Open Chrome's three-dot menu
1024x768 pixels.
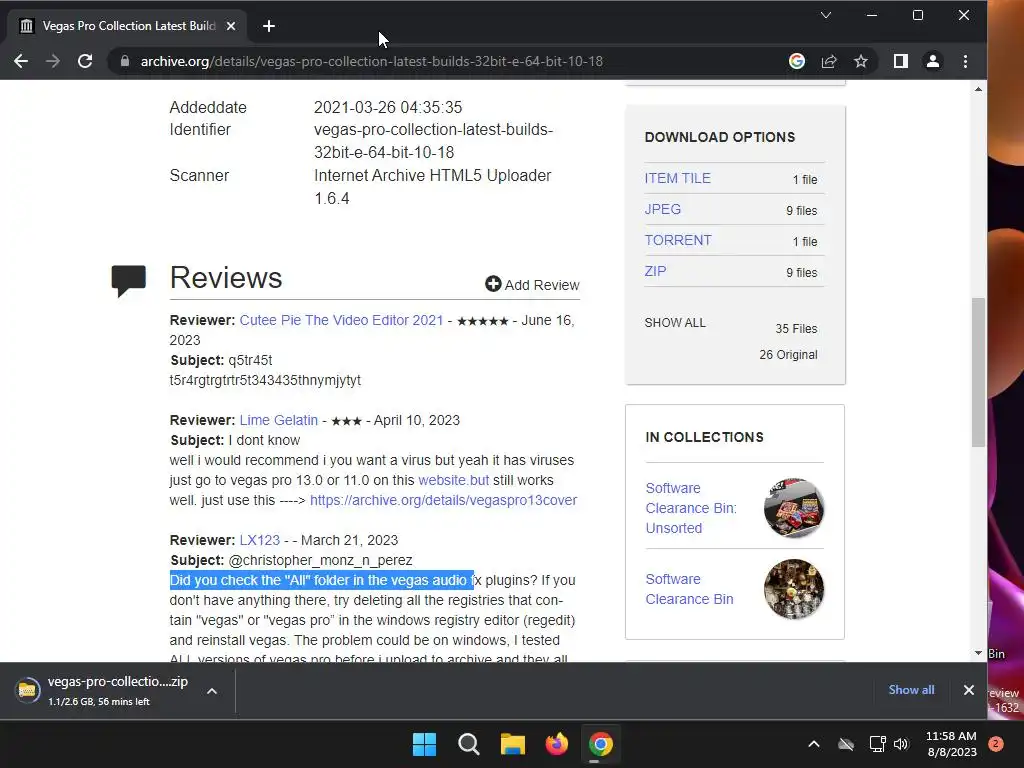click(x=965, y=61)
